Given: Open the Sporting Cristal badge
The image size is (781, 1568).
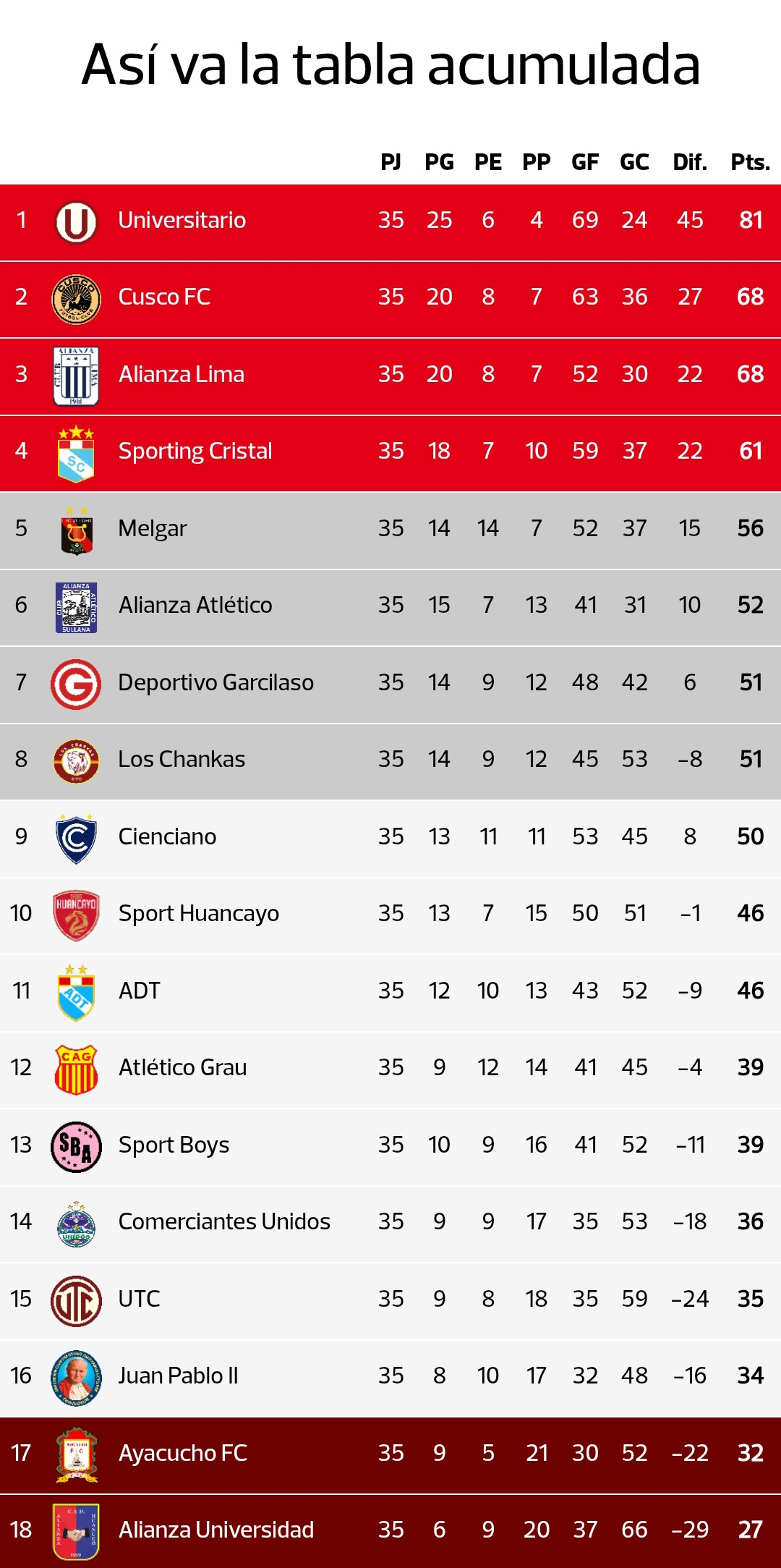Looking at the screenshot, I should click(76, 454).
